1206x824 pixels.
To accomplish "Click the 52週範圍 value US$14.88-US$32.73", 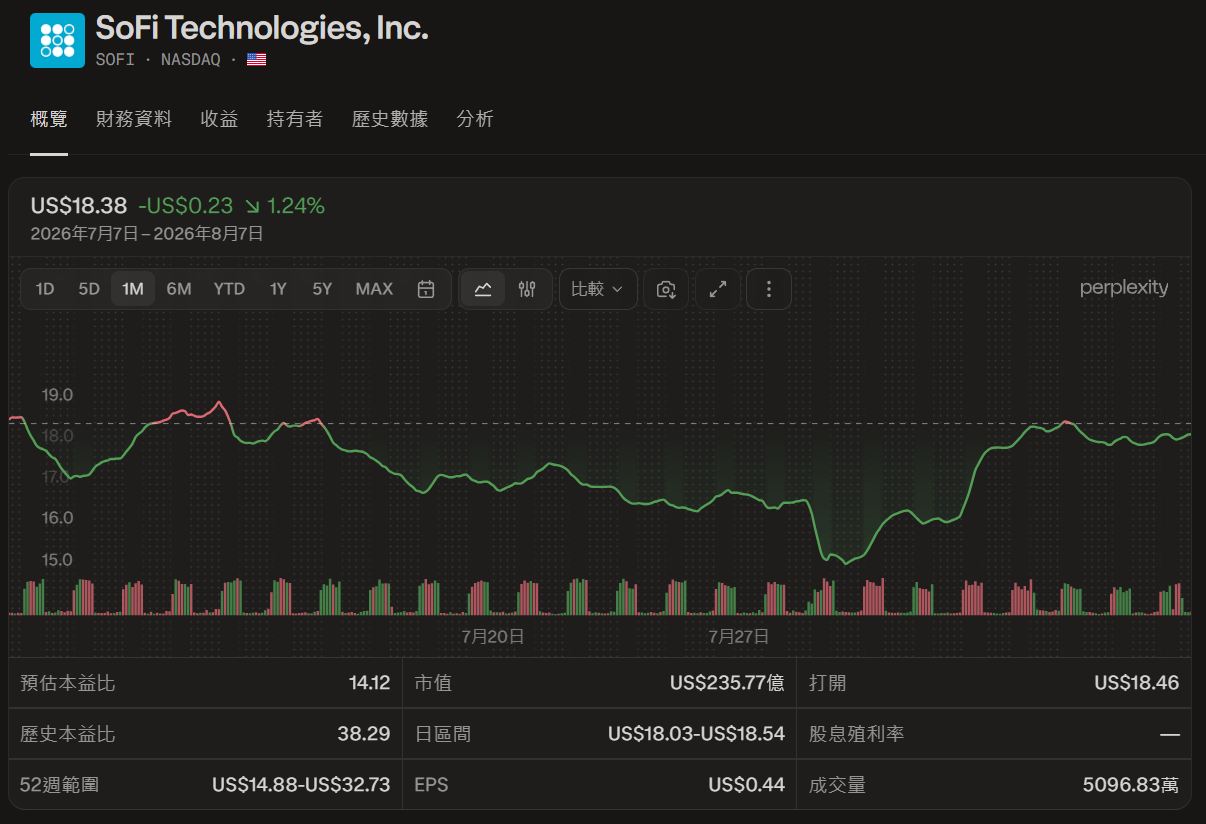I will point(301,785).
